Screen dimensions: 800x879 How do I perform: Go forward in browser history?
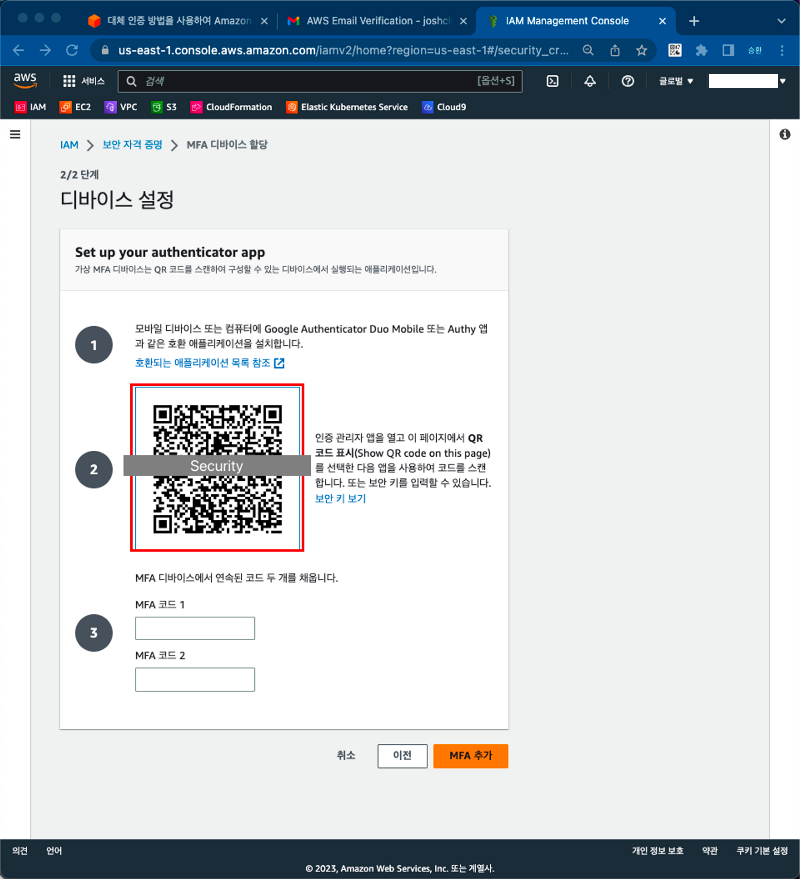[x=45, y=50]
